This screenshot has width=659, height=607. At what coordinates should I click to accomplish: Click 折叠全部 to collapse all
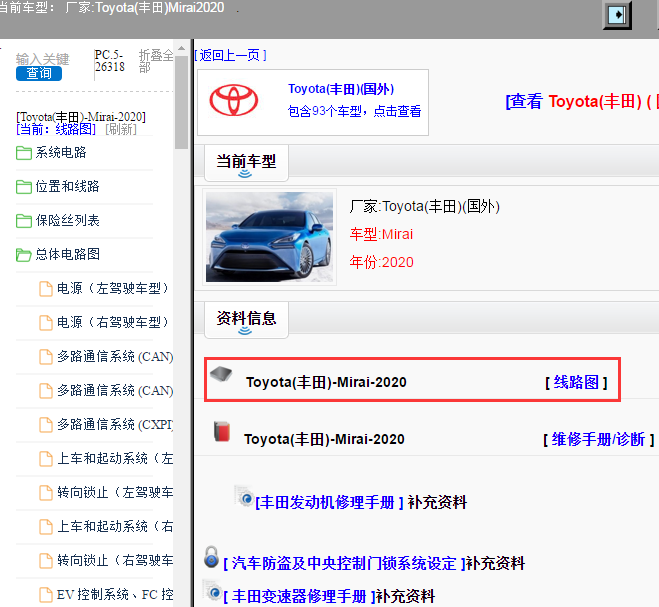click(x=156, y=61)
